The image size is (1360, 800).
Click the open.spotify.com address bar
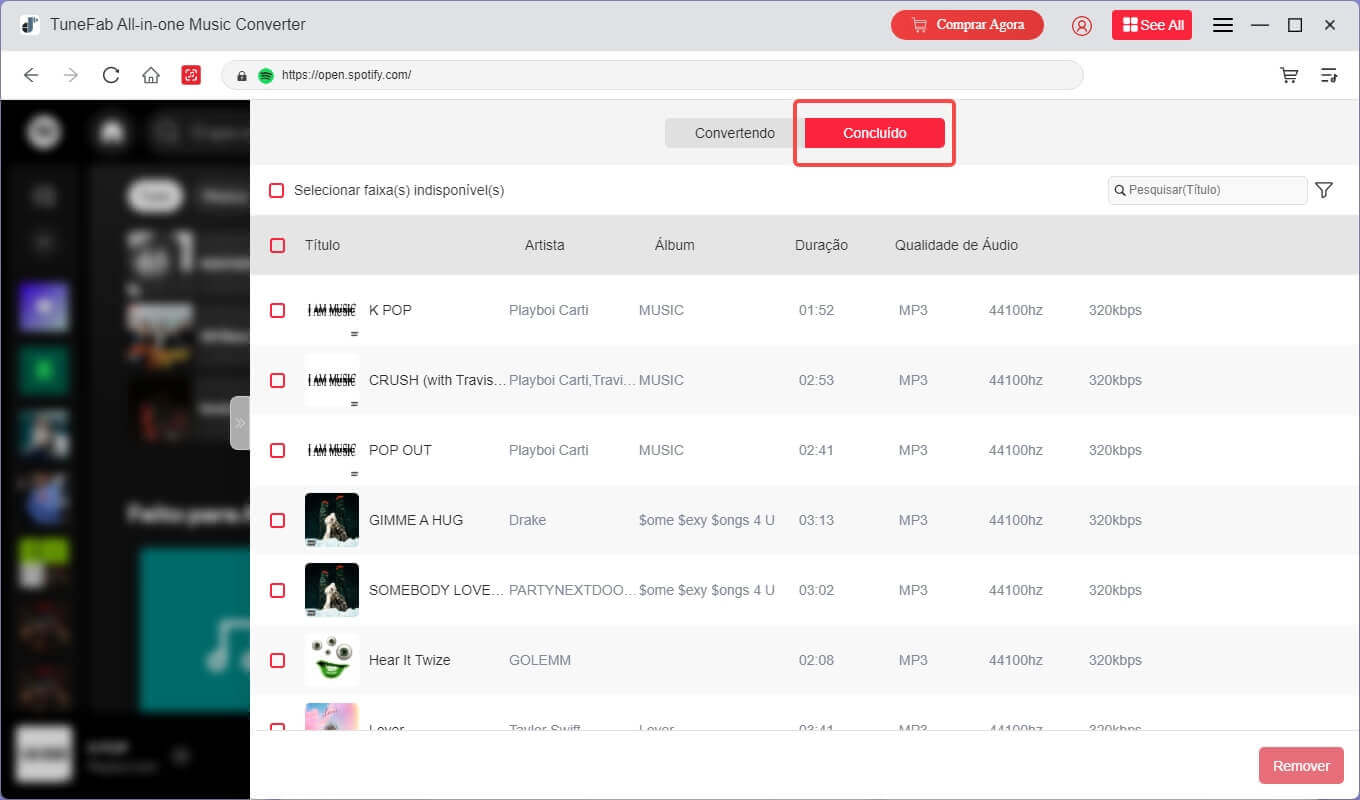pos(652,75)
